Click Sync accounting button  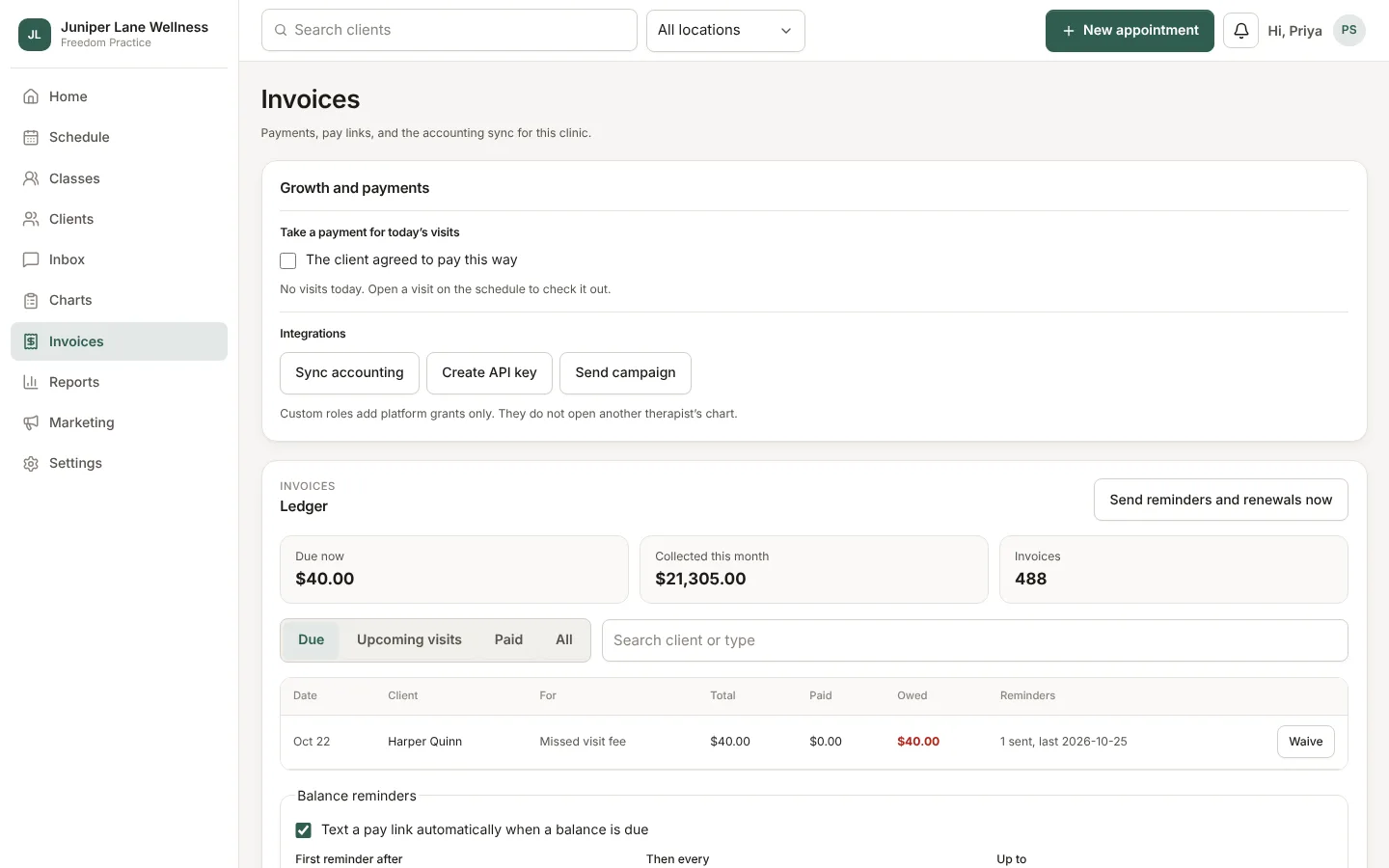coord(349,373)
